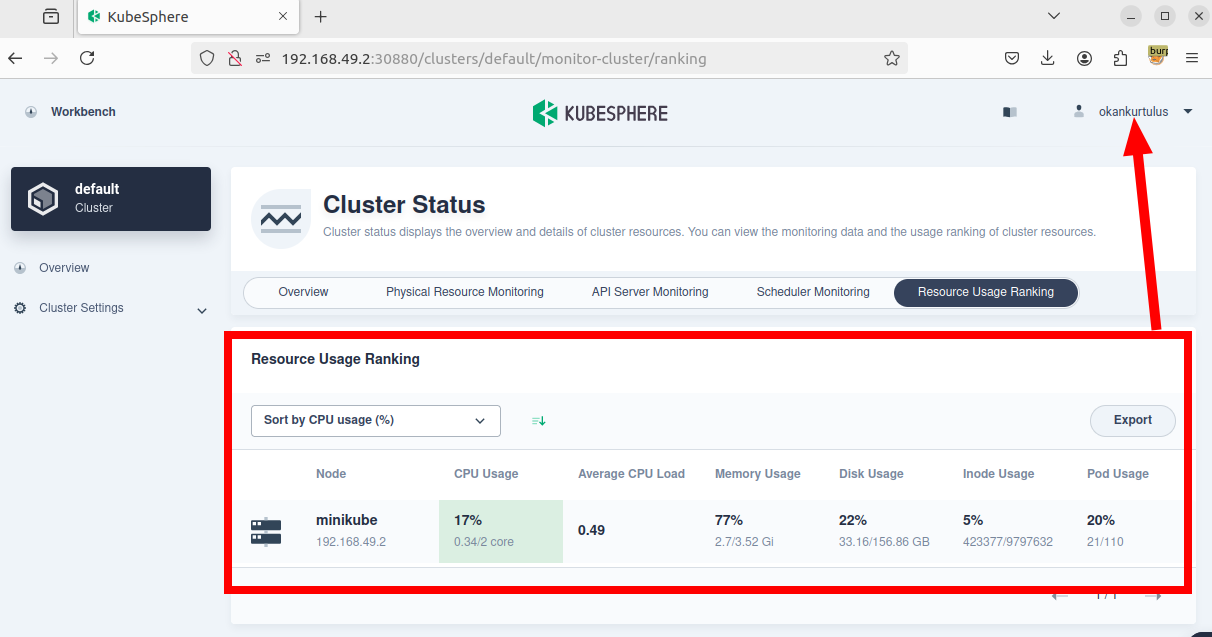This screenshot has height=637, width=1212.
Task: Click the Workbench icon in header
Action: pyautogui.click(x=31, y=112)
